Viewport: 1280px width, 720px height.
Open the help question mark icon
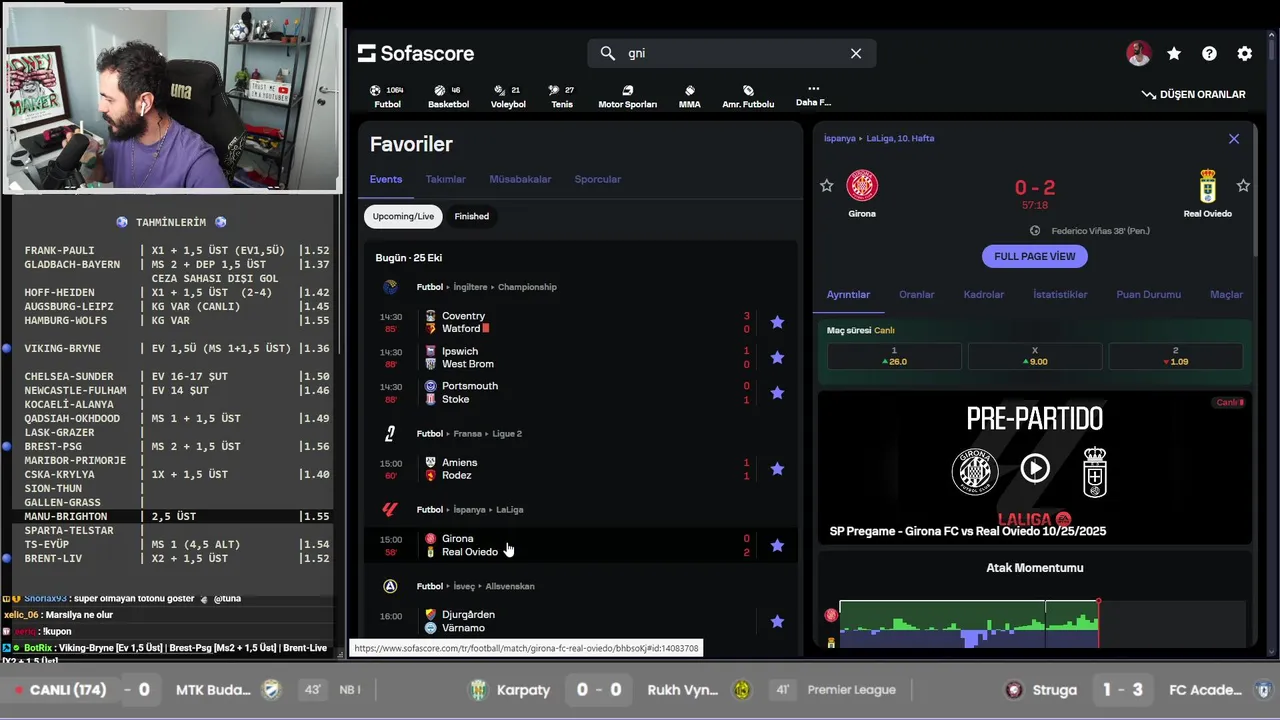(1209, 54)
